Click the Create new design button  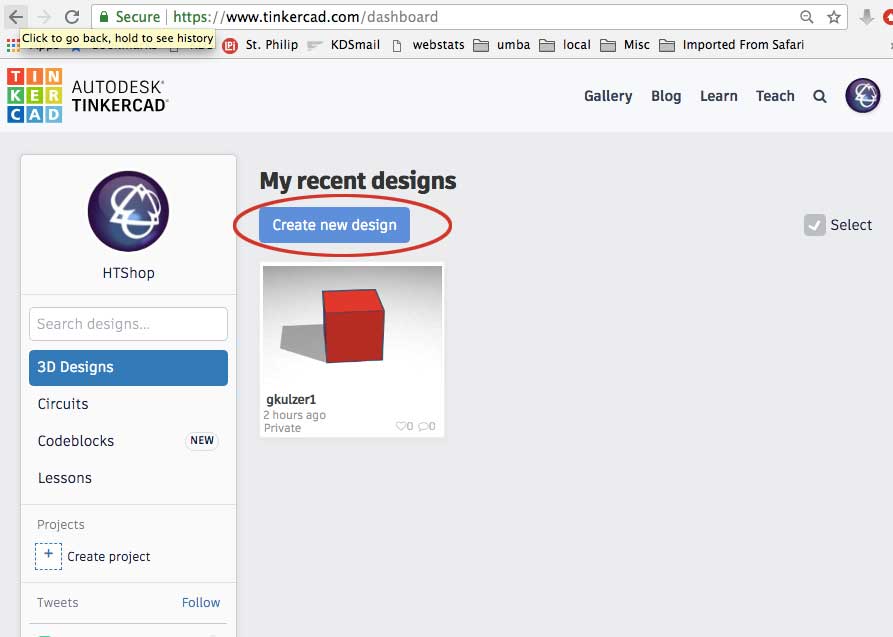pos(334,225)
